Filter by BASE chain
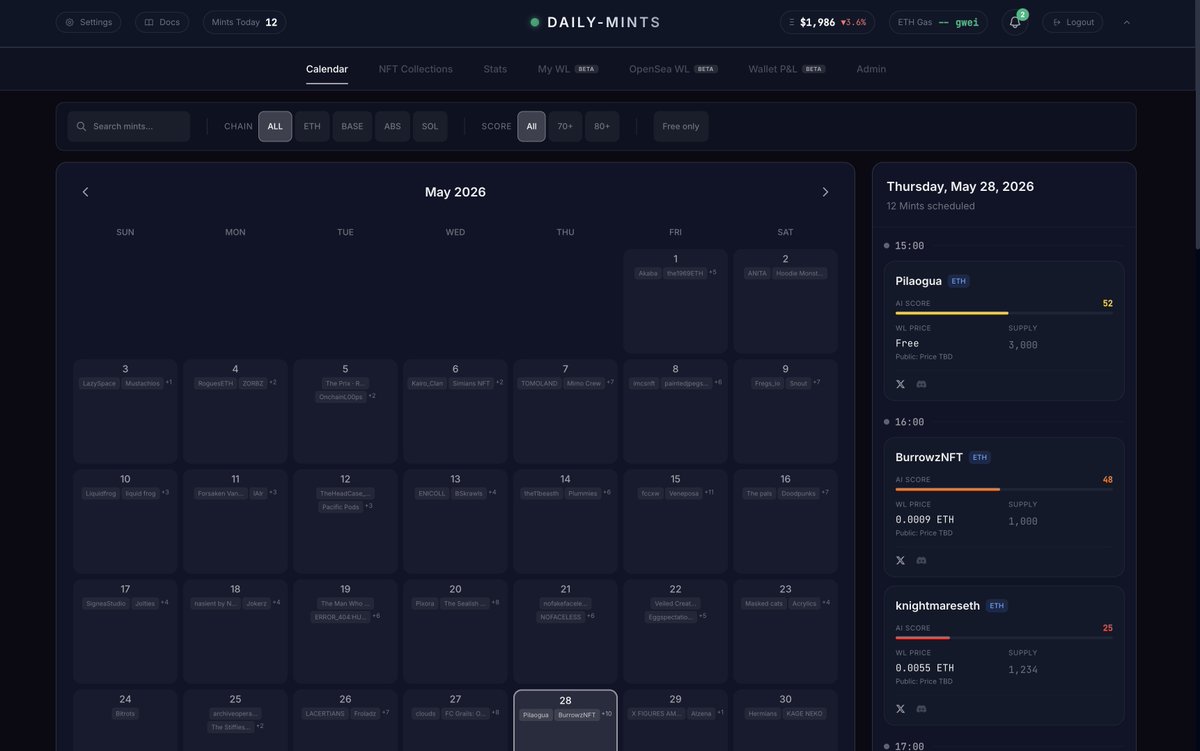 (352, 126)
